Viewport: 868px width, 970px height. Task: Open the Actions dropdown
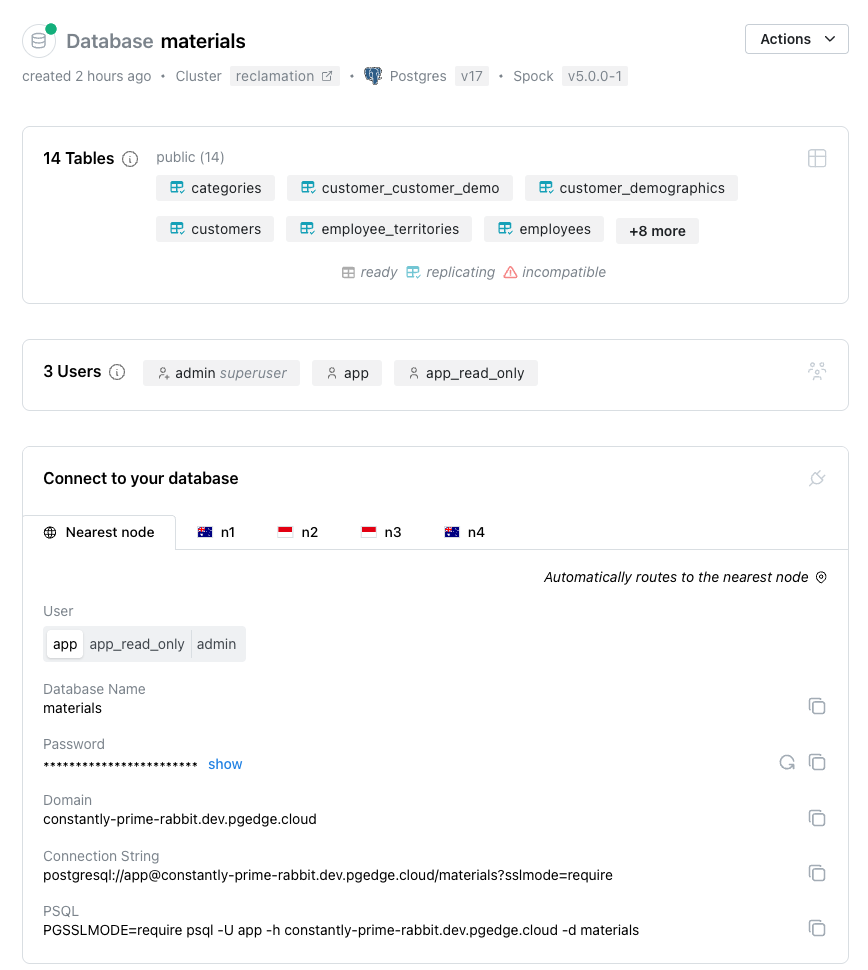pyautogui.click(x=796, y=38)
